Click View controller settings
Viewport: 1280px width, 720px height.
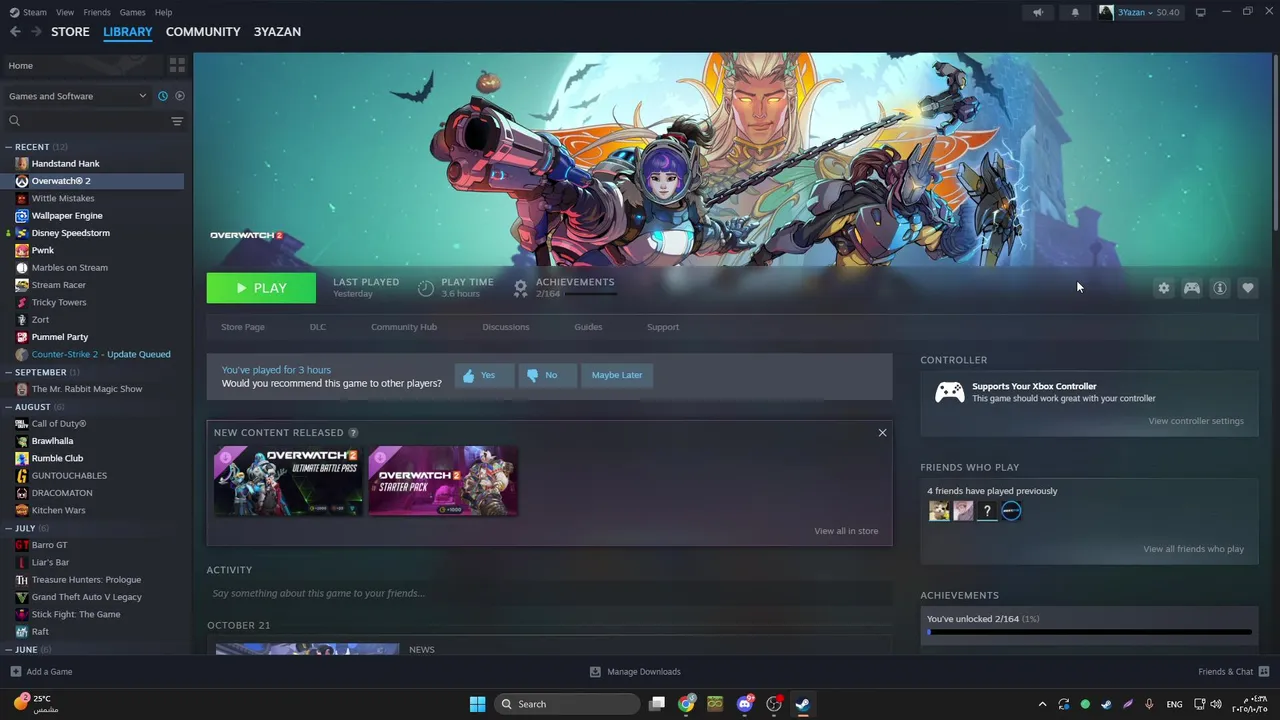(1196, 421)
